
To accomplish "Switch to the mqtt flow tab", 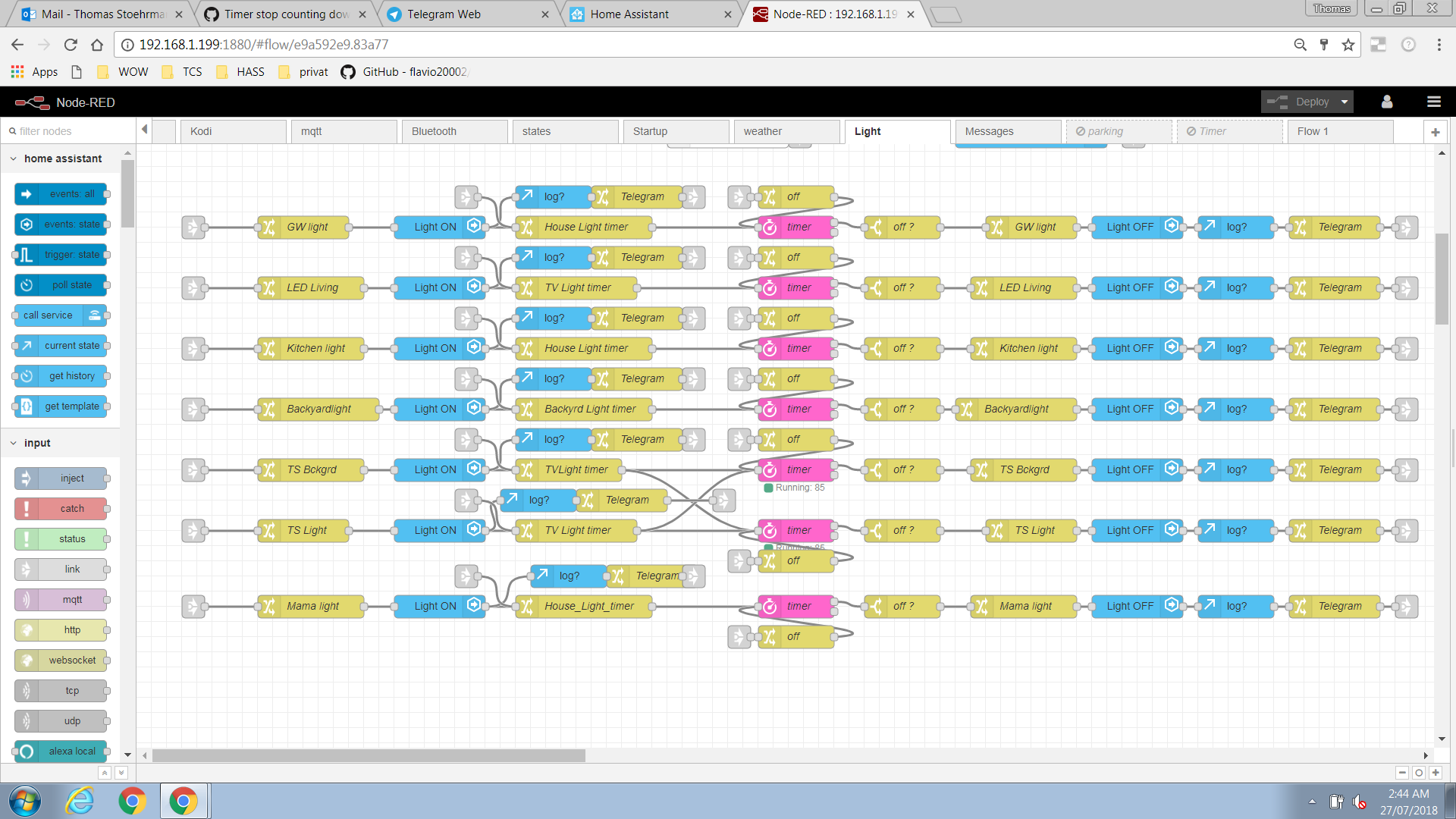I will point(344,131).
